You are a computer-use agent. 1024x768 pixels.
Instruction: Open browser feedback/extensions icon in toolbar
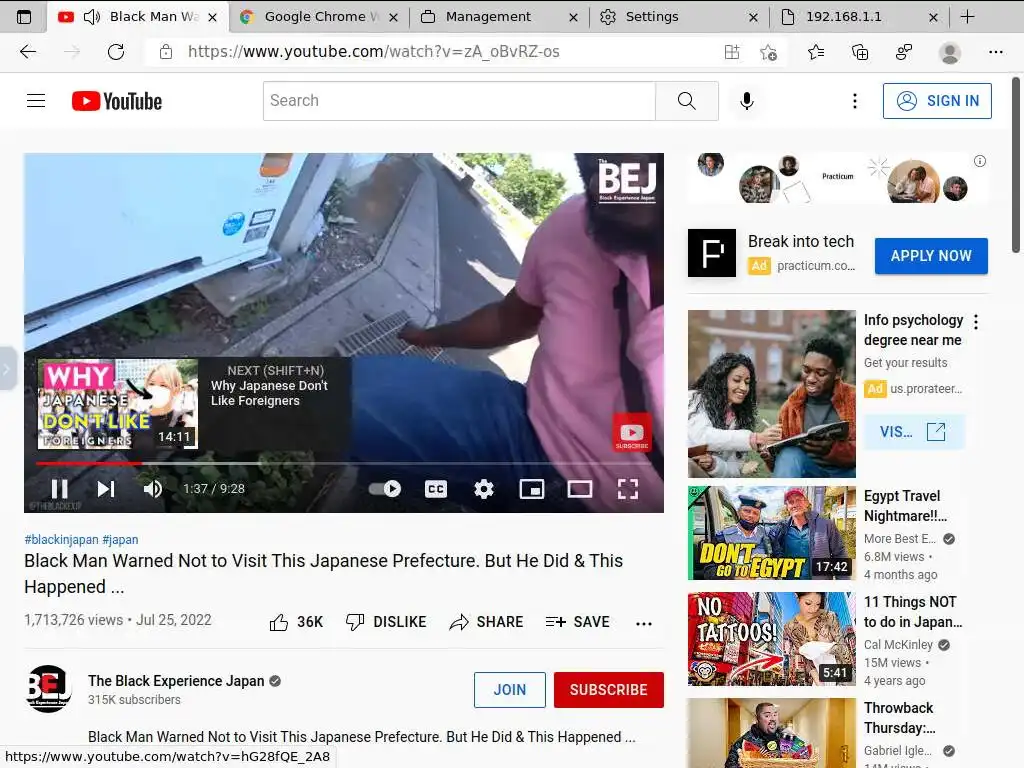click(904, 52)
